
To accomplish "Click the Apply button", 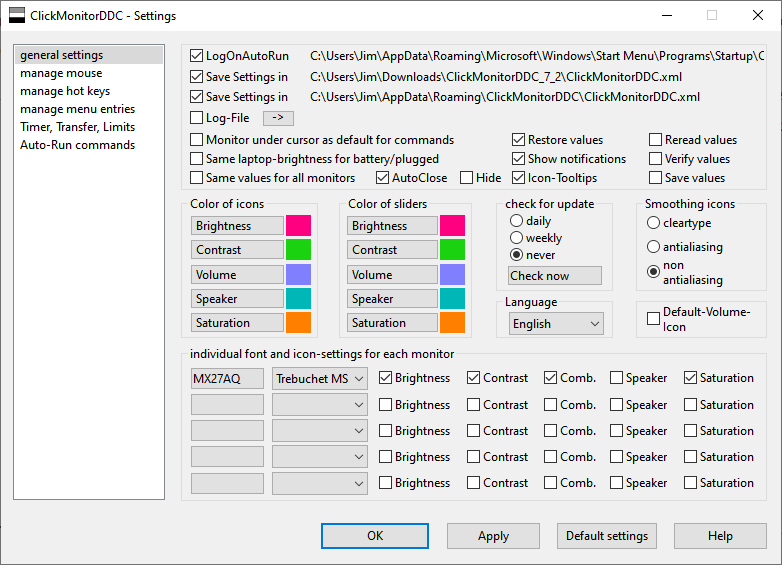I will (493, 536).
